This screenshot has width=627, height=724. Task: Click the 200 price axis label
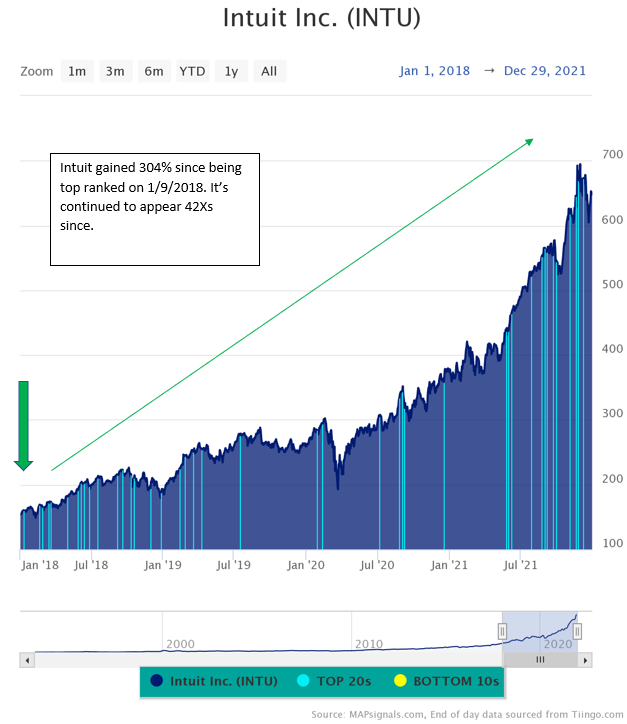613,479
